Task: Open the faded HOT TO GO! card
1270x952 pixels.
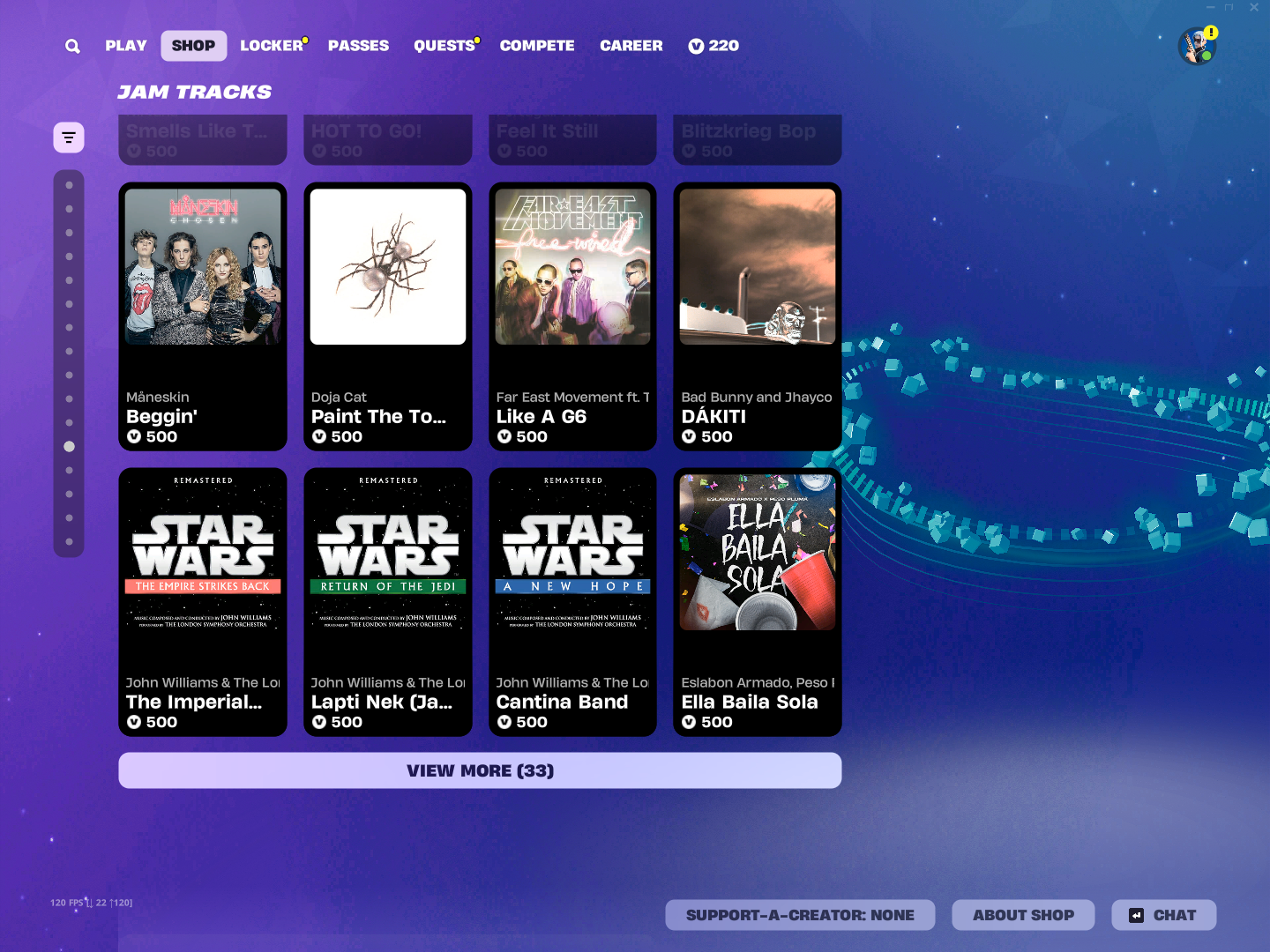Action: point(388,139)
